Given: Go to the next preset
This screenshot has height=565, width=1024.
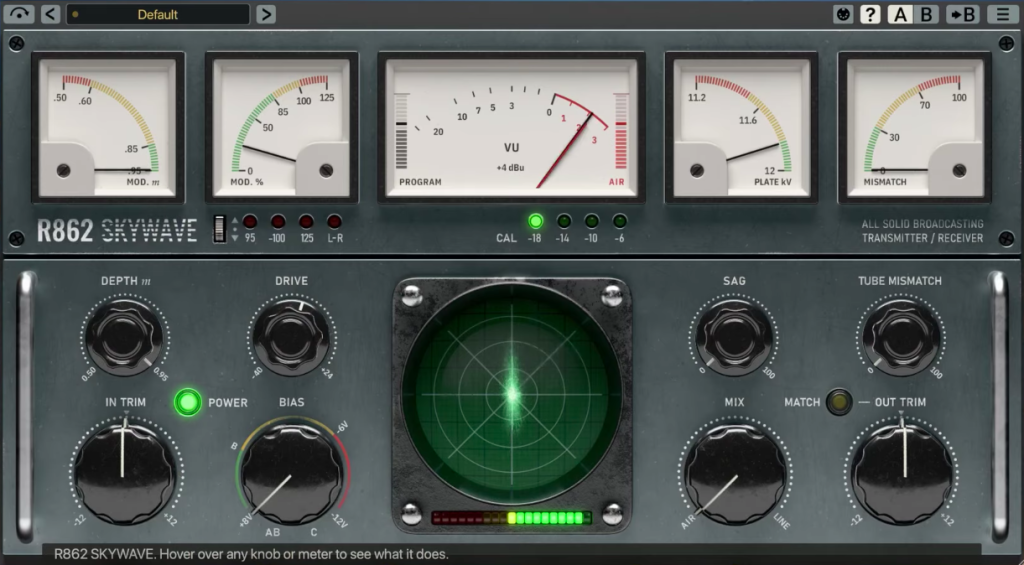Looking at the screenshot, I should (x=265, y=14).
